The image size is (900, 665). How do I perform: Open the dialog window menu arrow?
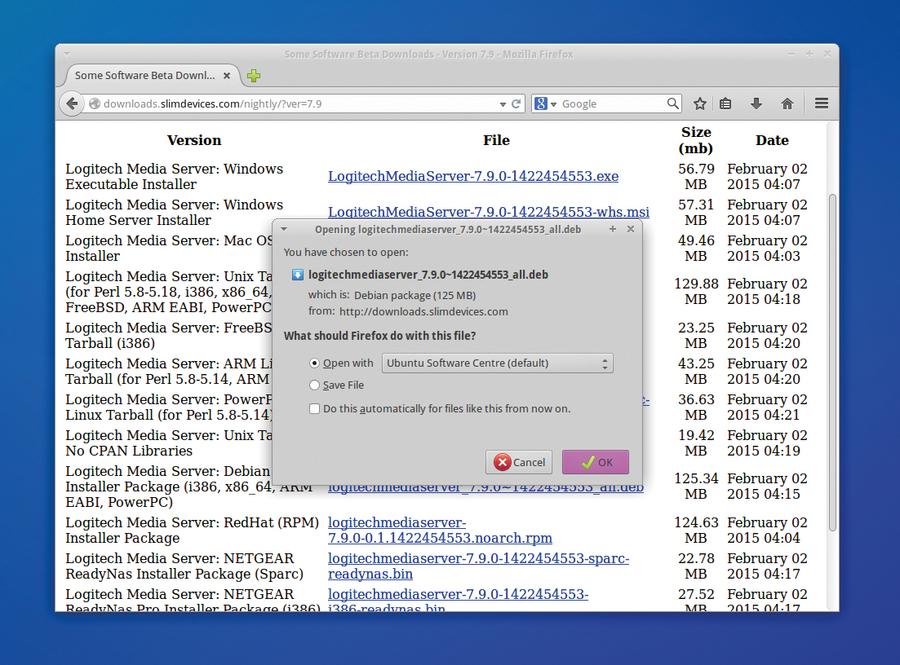284,229
